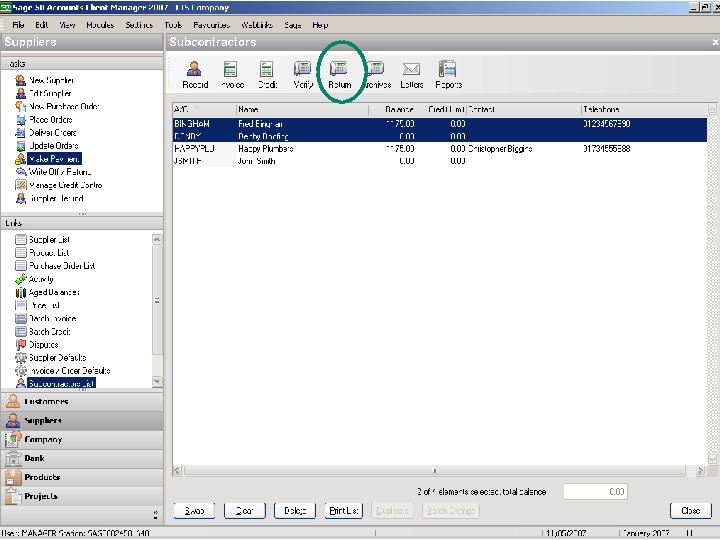Open the Tools menu

point(173,25)
